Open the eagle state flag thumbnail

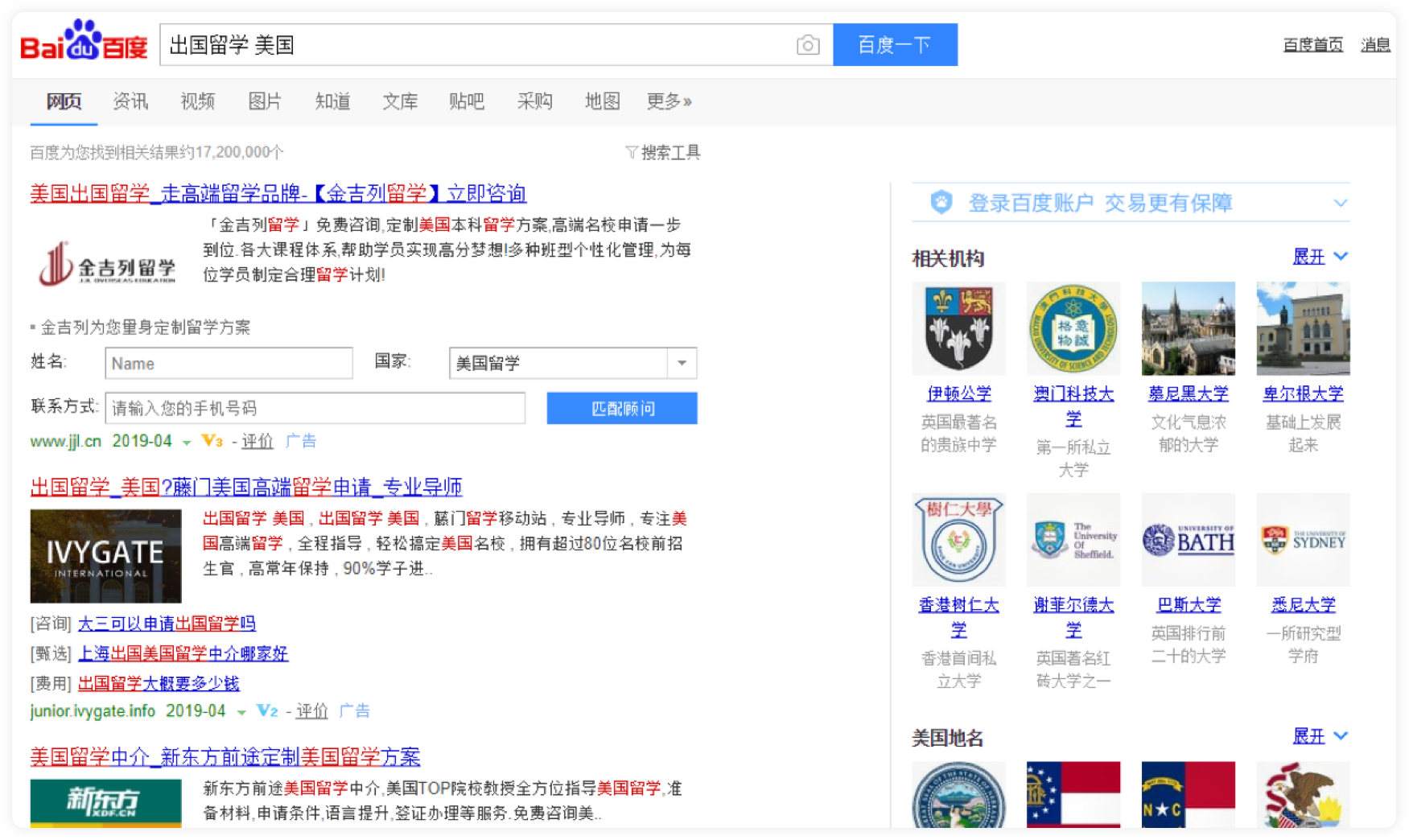click(x=1303, y=794)
